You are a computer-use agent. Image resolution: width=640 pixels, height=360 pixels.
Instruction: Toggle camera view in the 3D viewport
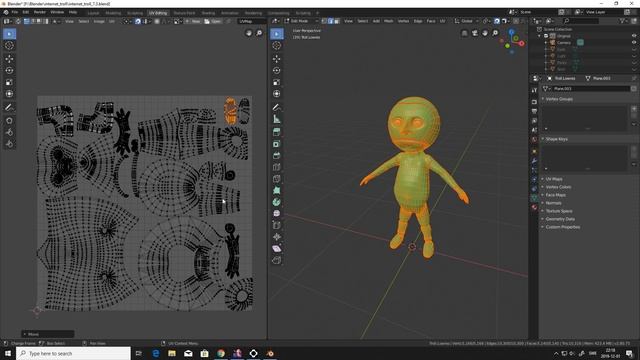475,33
